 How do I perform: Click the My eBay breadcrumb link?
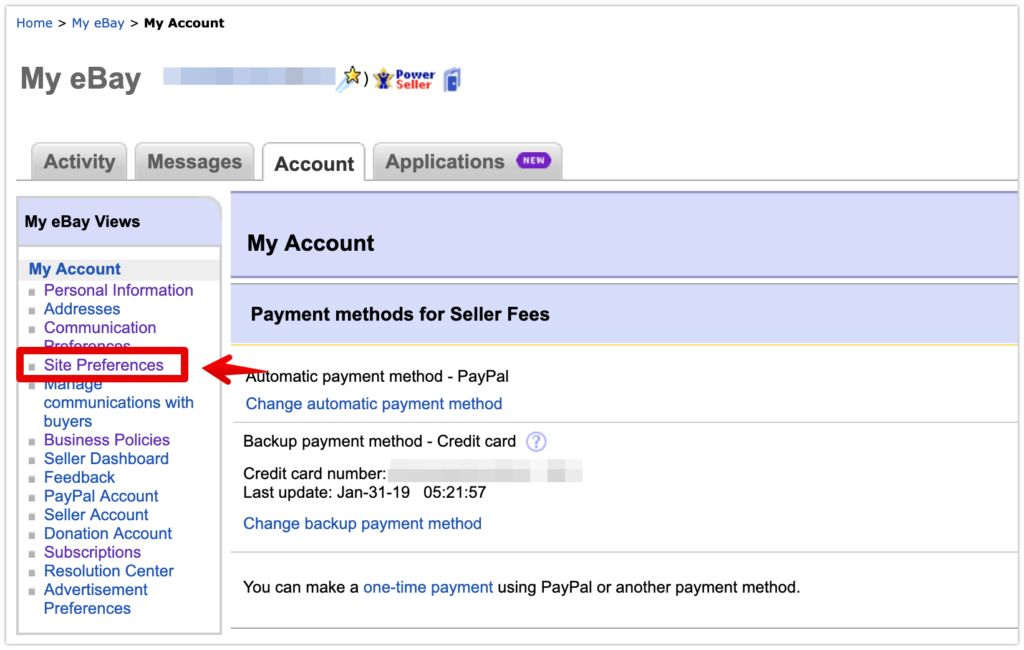(x=98, y=23)
